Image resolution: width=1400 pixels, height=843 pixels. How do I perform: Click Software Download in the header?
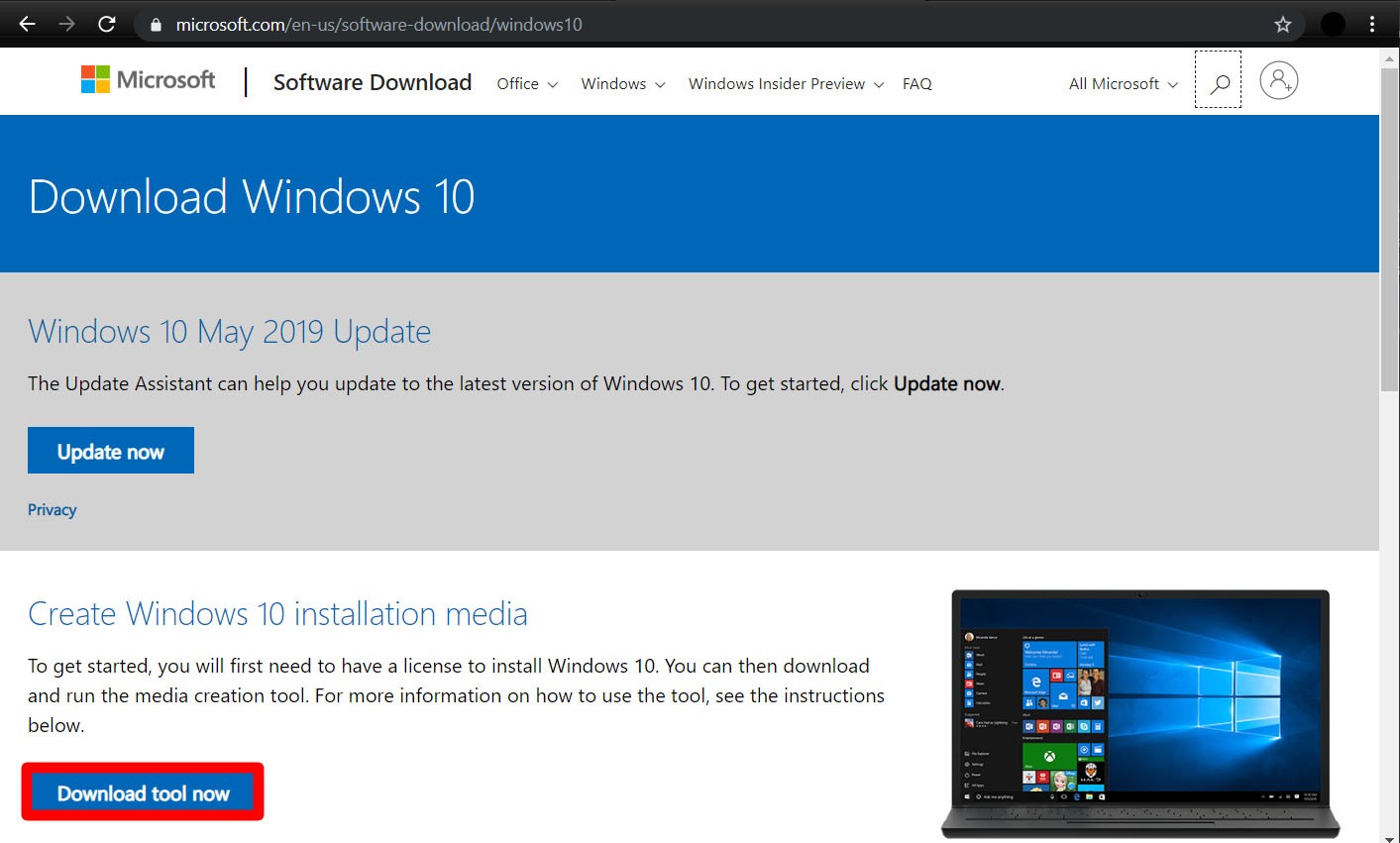372,83
